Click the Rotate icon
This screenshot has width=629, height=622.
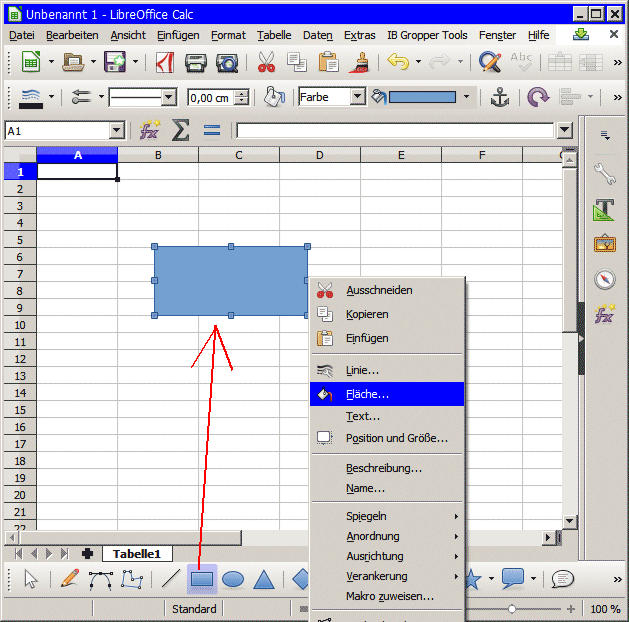pyautogui.click(x=538, y=97)
